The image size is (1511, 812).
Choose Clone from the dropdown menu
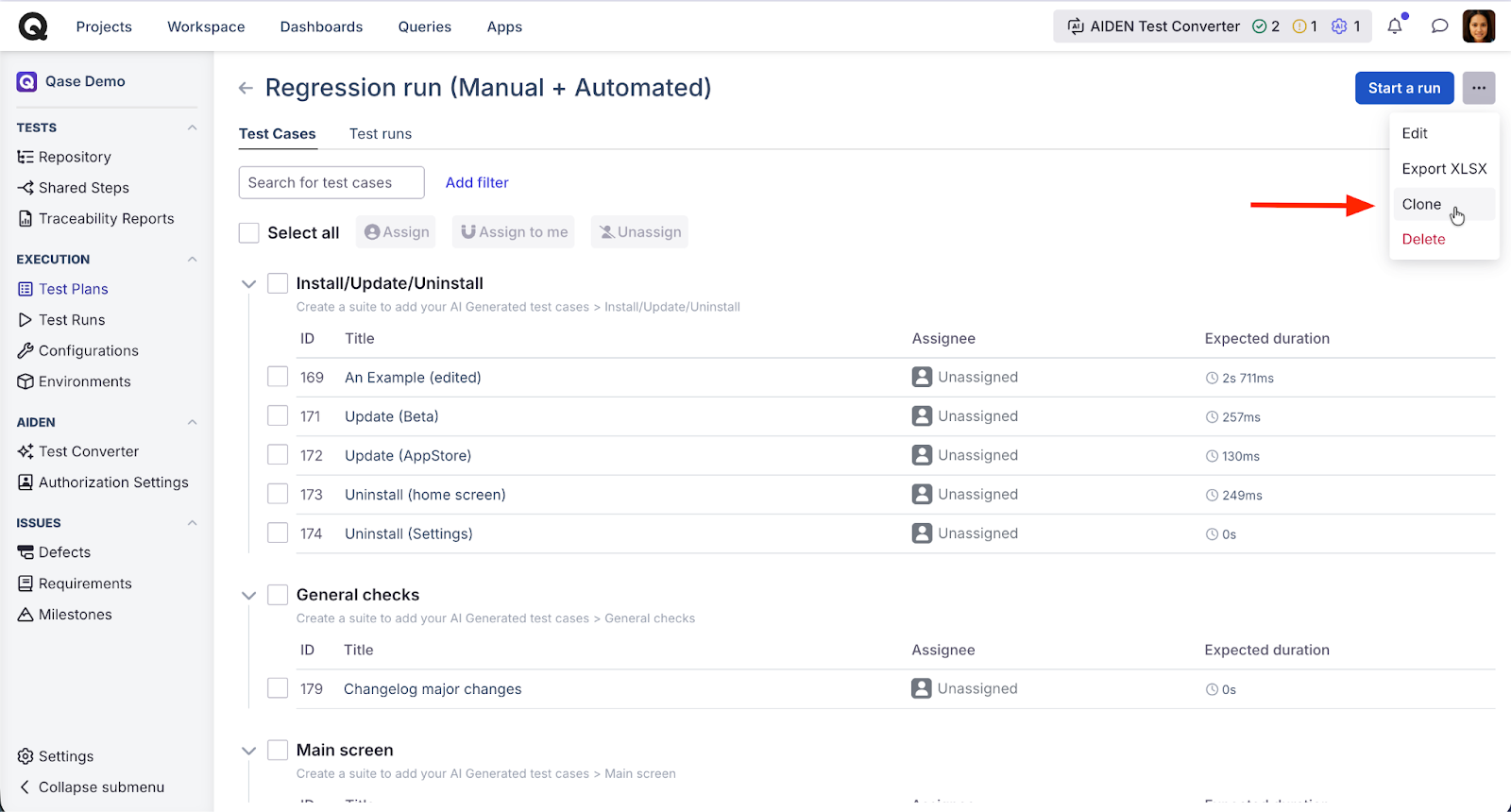(1421, 204)
